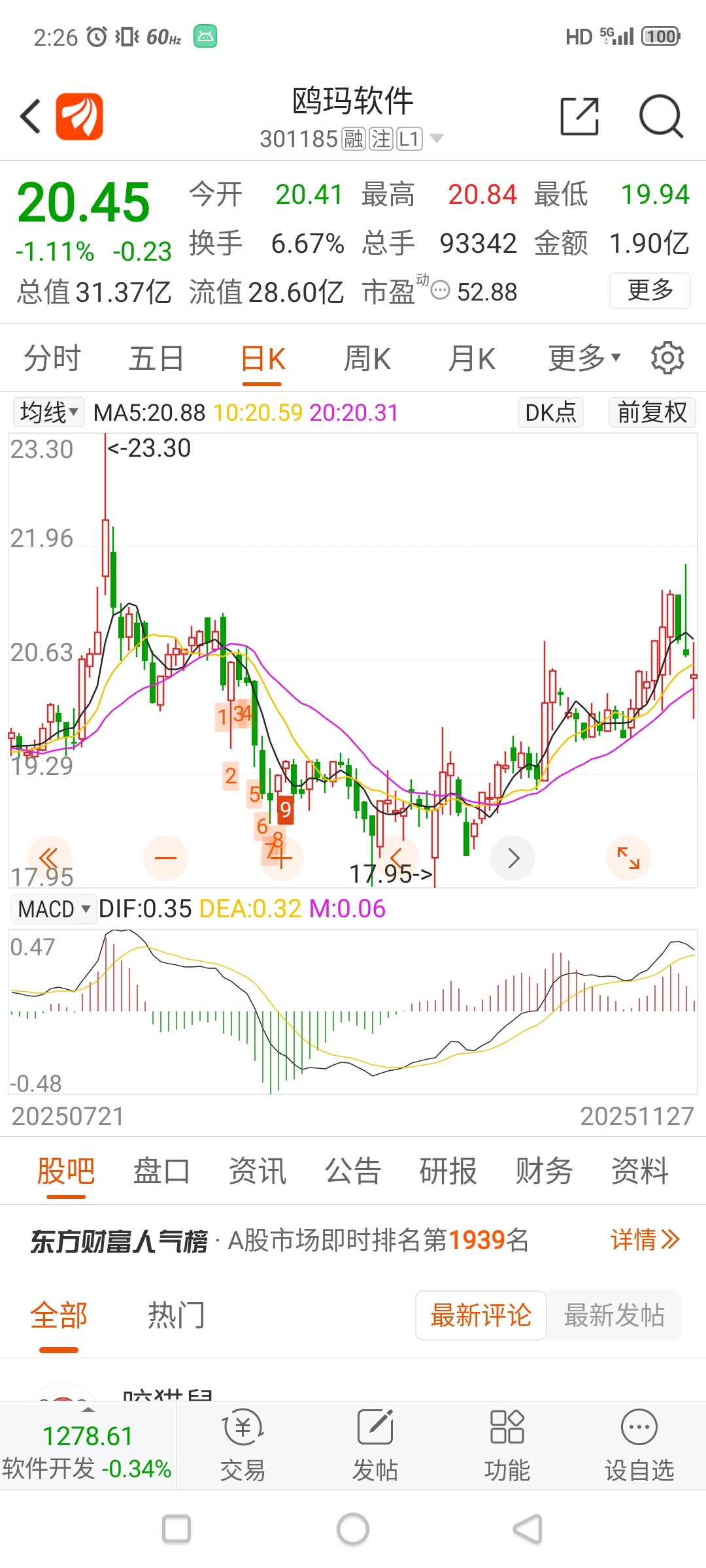Expand 更多 chart period dropdown

[x=584, y=358]
